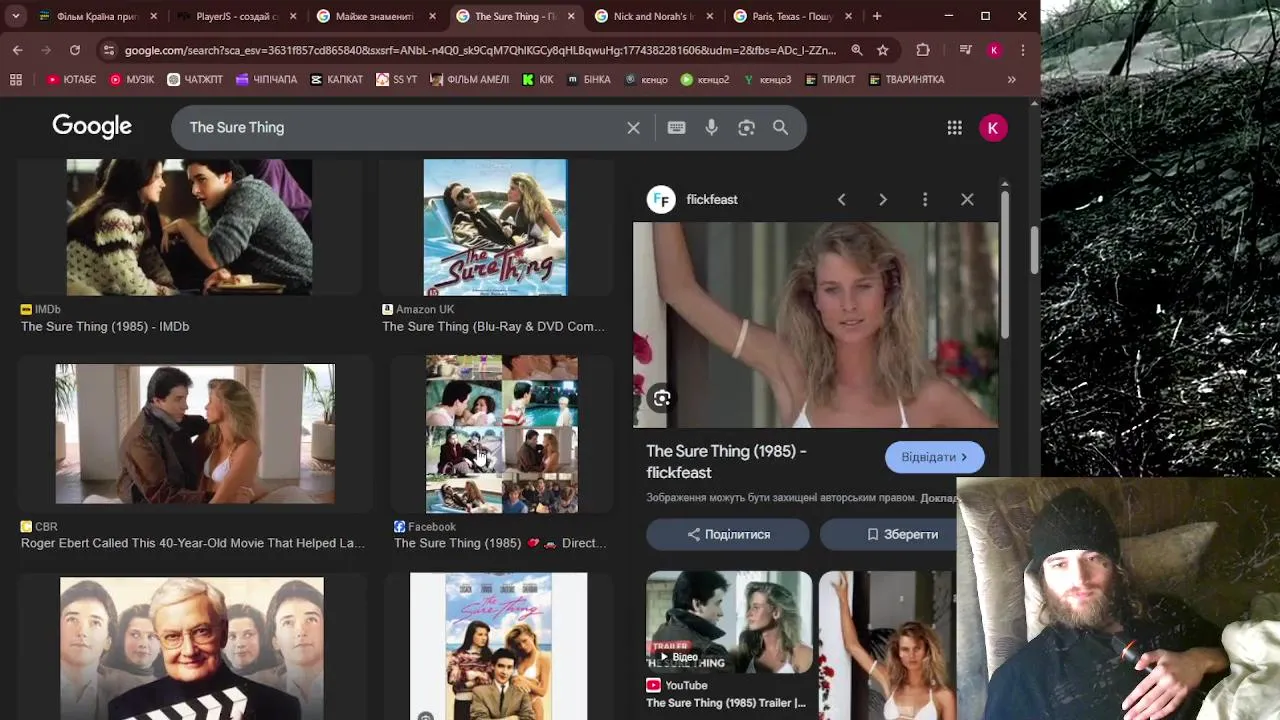Screen dimensions: 1280x720
Task: Switch to the Майже знамениті tab
Action: (376, 16)
